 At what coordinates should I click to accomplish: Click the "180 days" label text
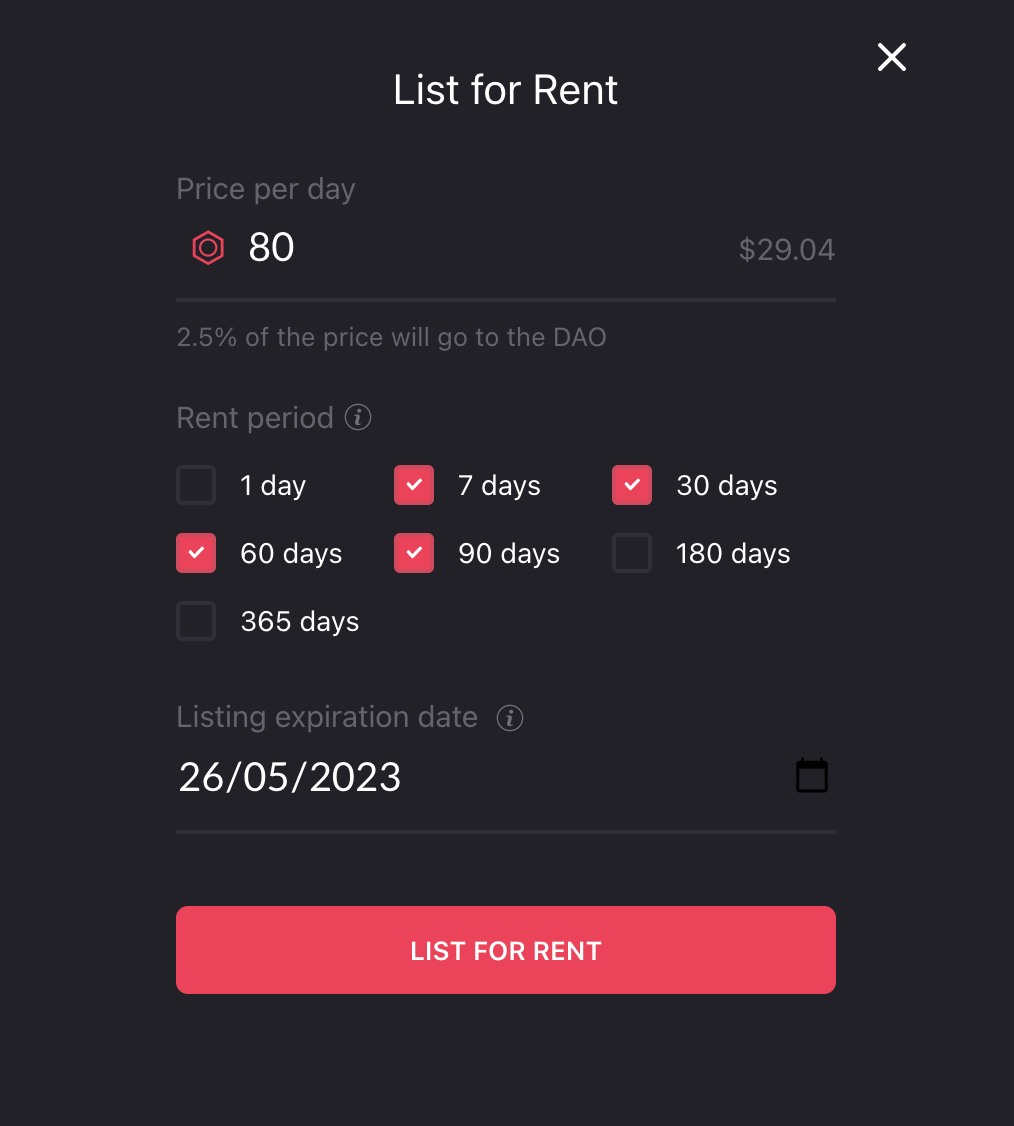[x=733, y=554]
